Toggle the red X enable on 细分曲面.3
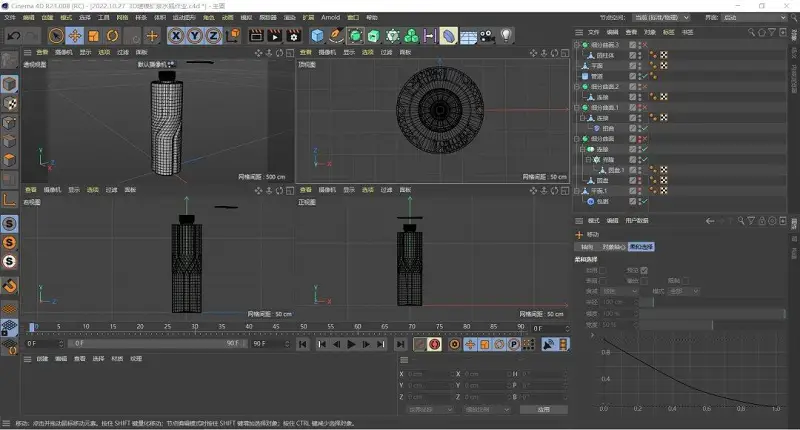Viewport: 800px width, 430px height. coord(645,45)
